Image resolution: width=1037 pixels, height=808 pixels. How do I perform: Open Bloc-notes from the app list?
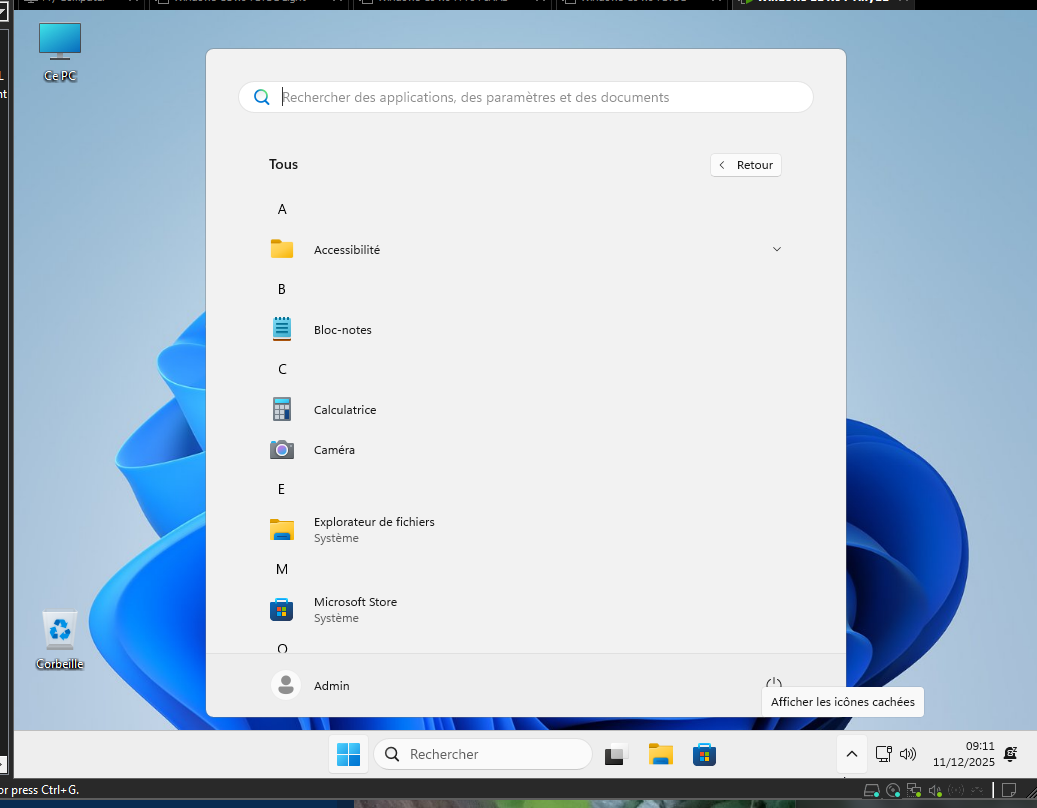coord(342,330)
